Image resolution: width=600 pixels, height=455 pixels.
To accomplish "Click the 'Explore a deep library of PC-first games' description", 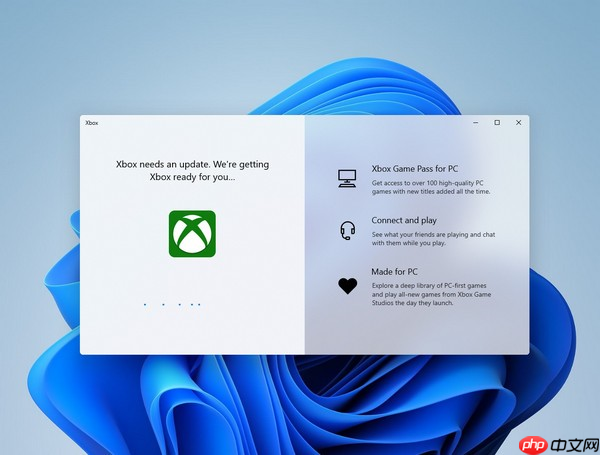I will (x=431, y=294).
